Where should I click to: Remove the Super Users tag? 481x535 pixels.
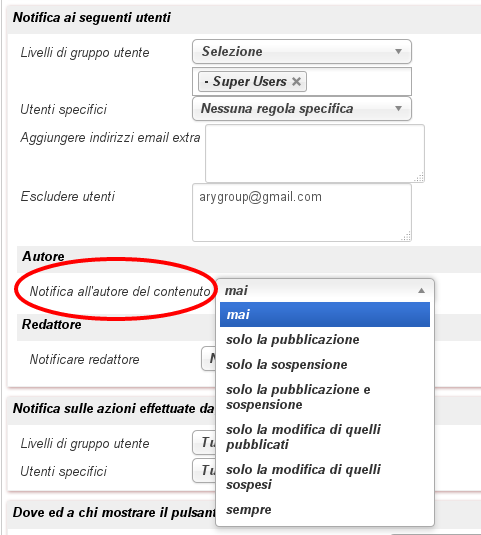point(296,82)
